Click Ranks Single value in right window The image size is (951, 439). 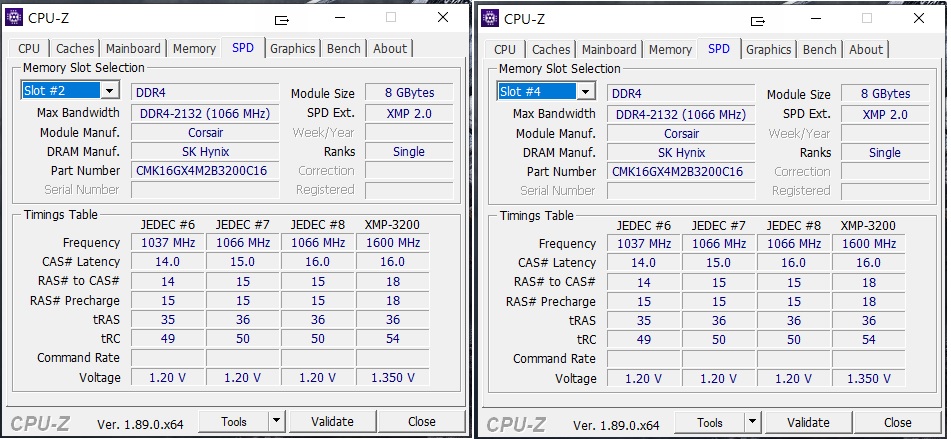(885, 153)
